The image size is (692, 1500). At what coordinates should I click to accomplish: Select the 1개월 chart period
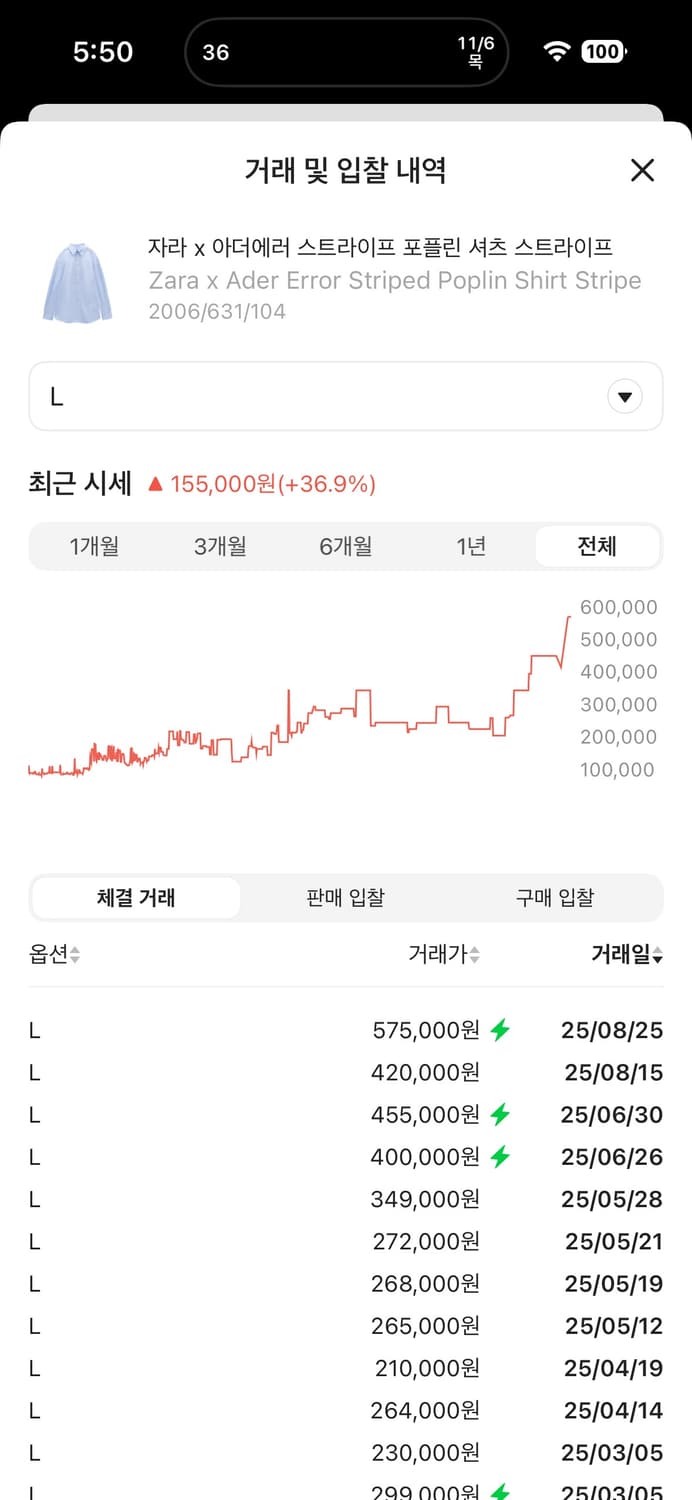tap(94, 546)
